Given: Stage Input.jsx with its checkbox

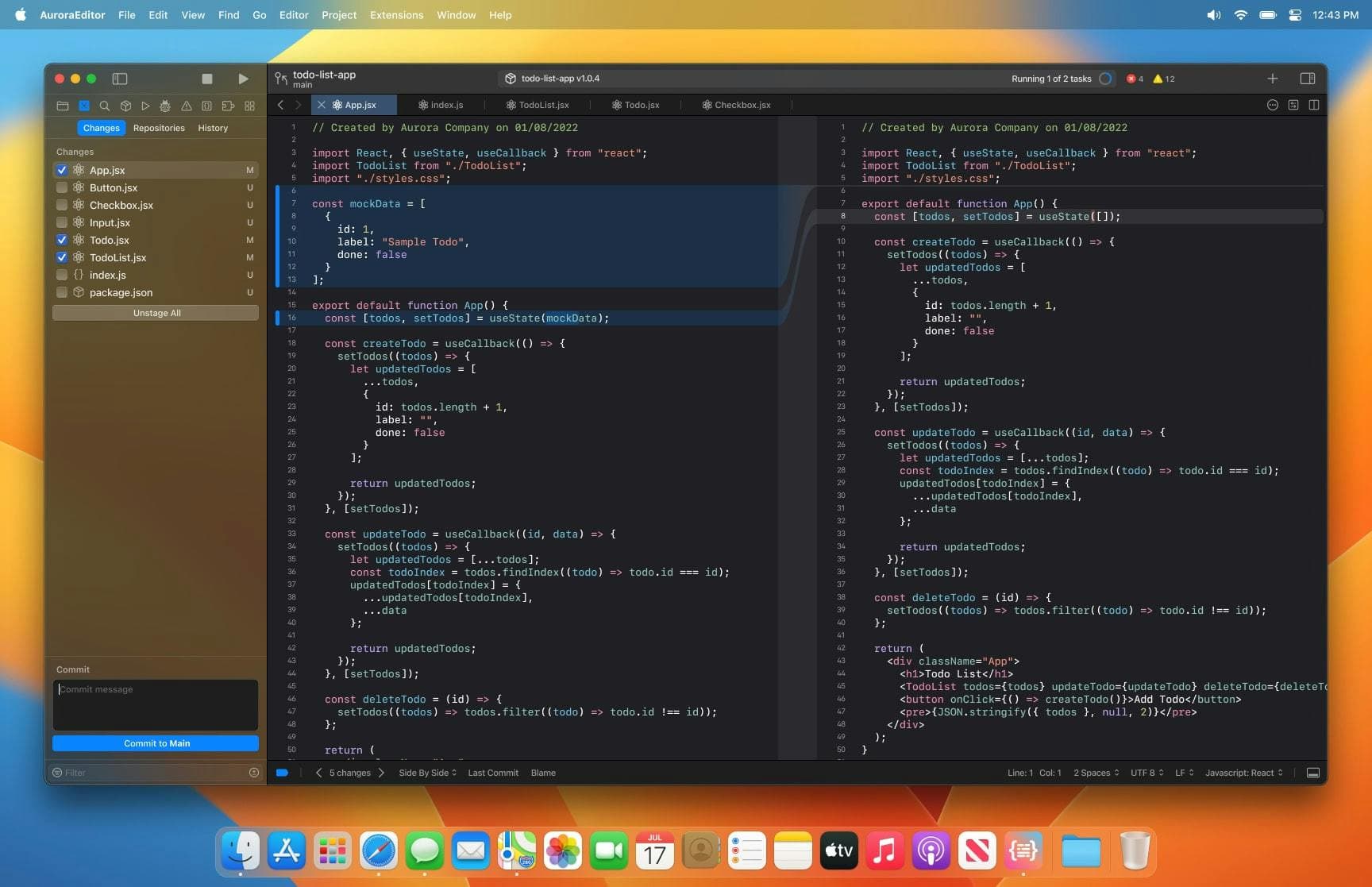Looking at the screenshot, I should click(62, 222).
